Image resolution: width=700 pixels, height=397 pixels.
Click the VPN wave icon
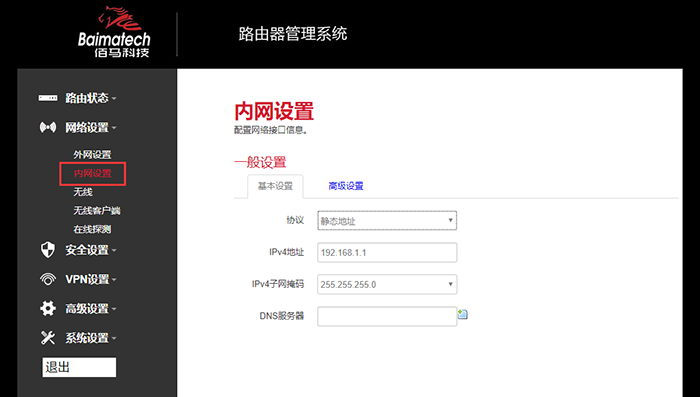pyautogui.click(x=48, y=280)
